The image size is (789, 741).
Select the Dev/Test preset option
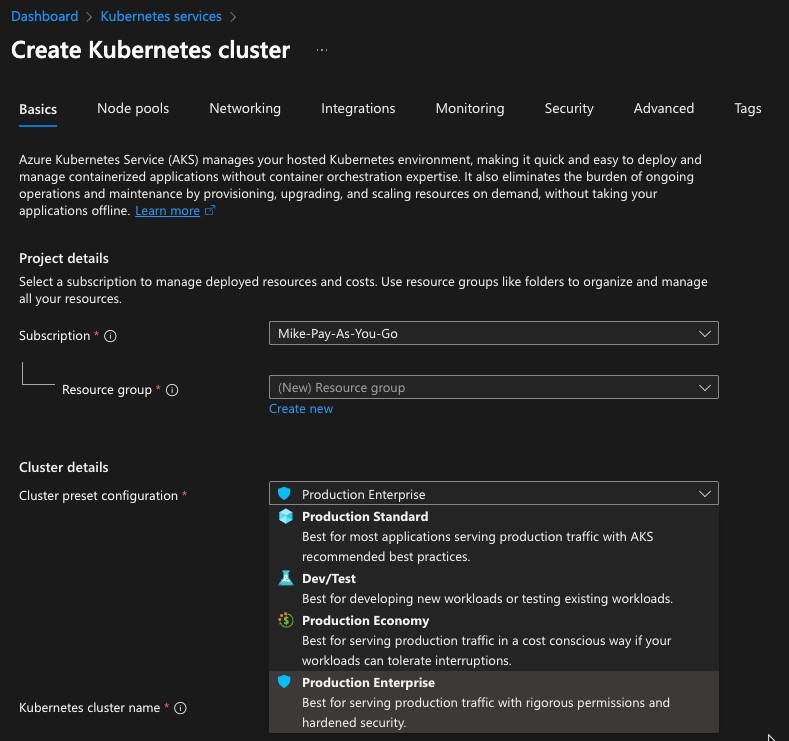[x=494, y=589]
